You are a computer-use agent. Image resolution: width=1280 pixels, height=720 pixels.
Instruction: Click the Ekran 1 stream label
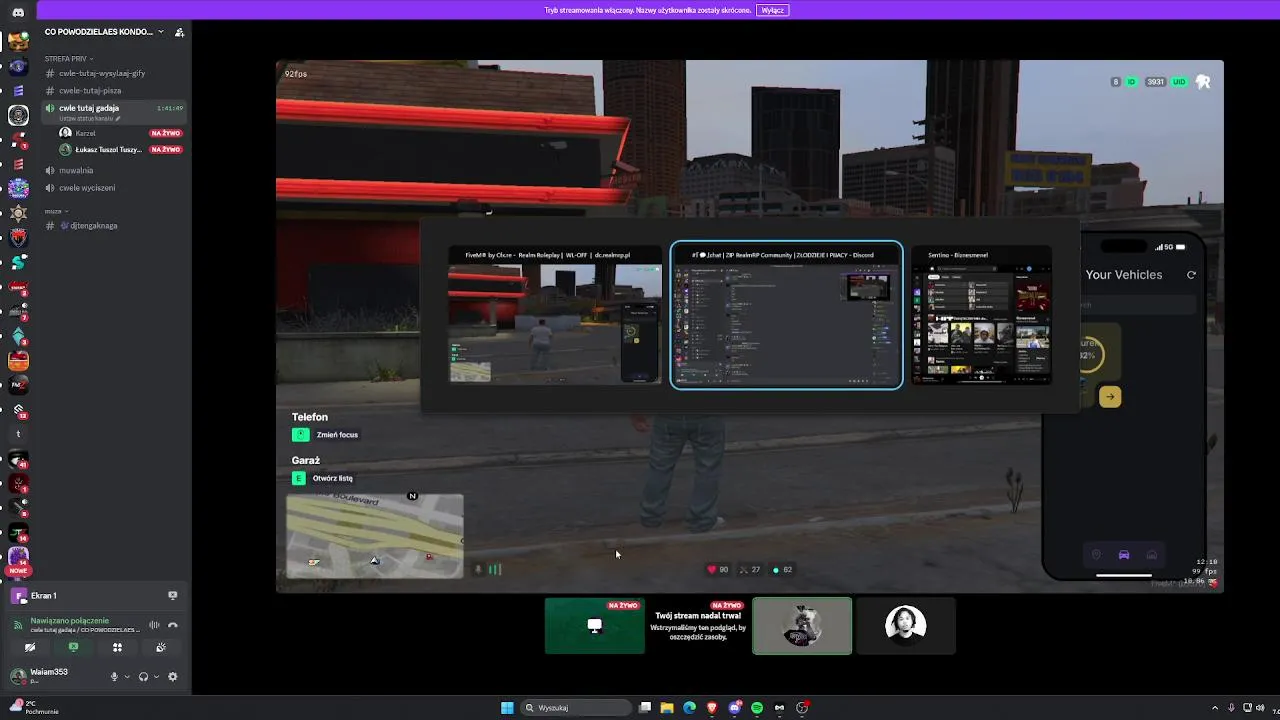[x=44, y=596]
